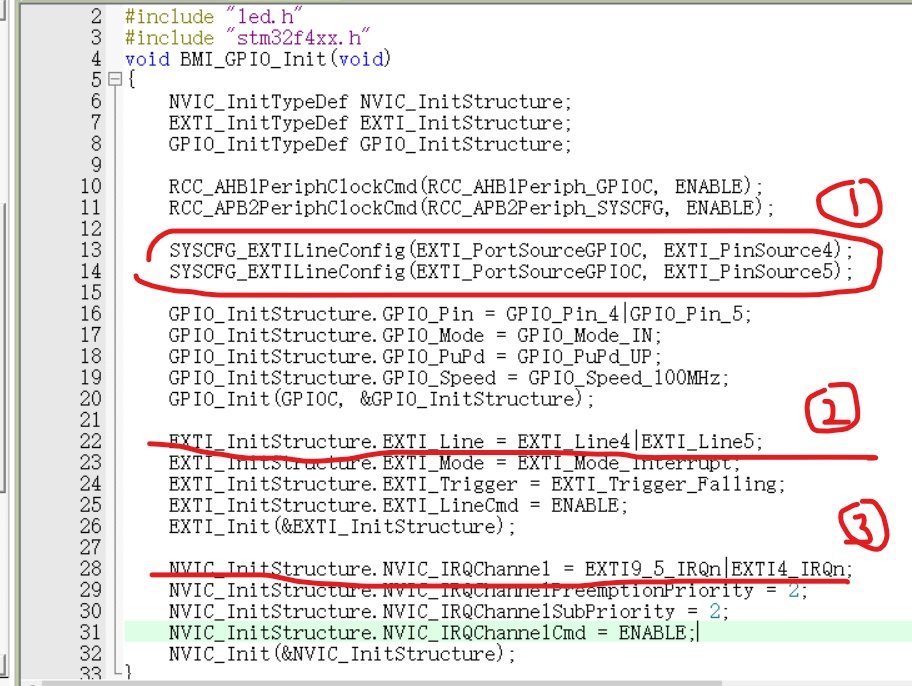The image size is (912, 686).
Task: Click the #include "led.h" line
Action: (x=213, y=16)
